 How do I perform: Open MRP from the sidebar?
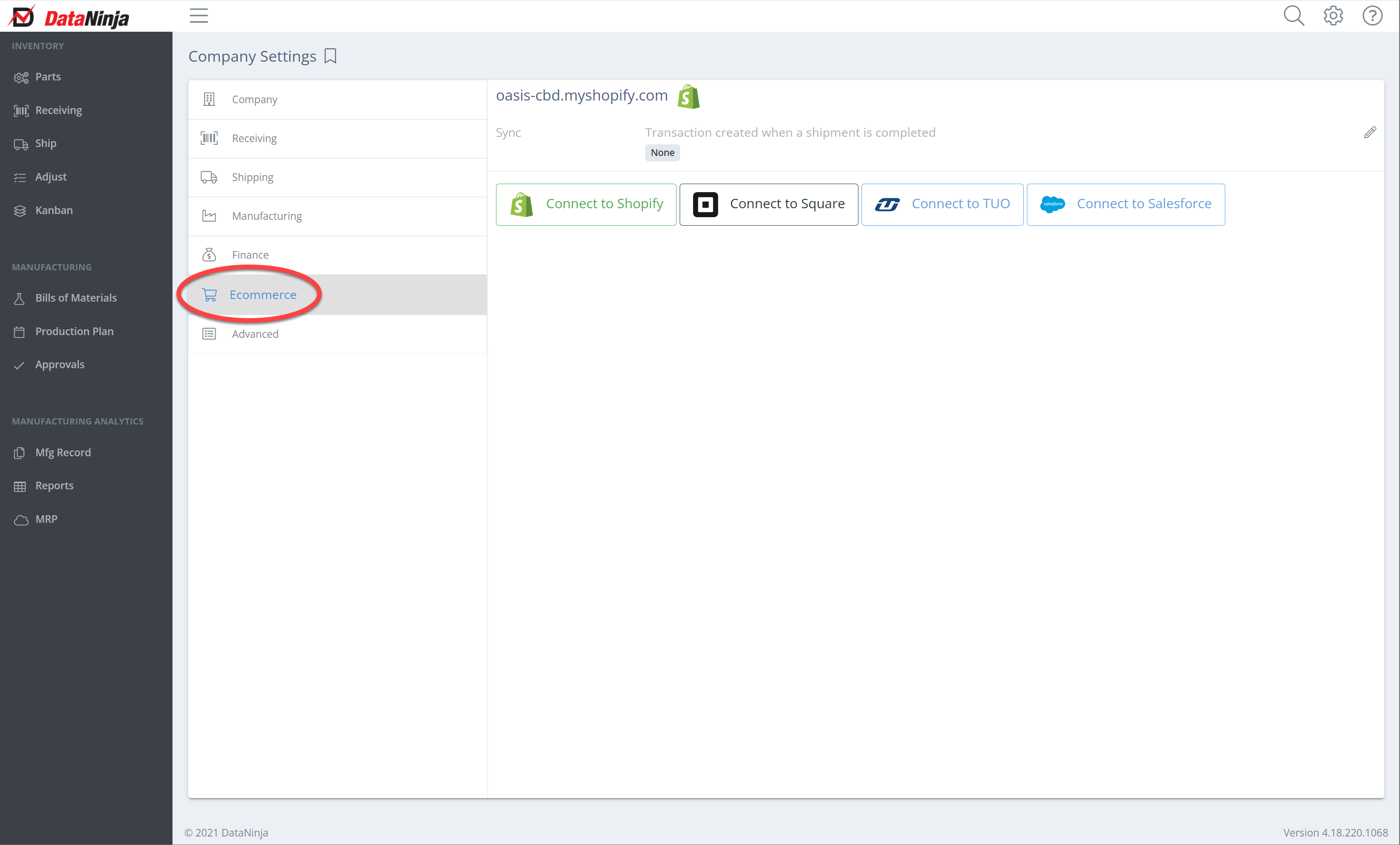tap(46, 519)
